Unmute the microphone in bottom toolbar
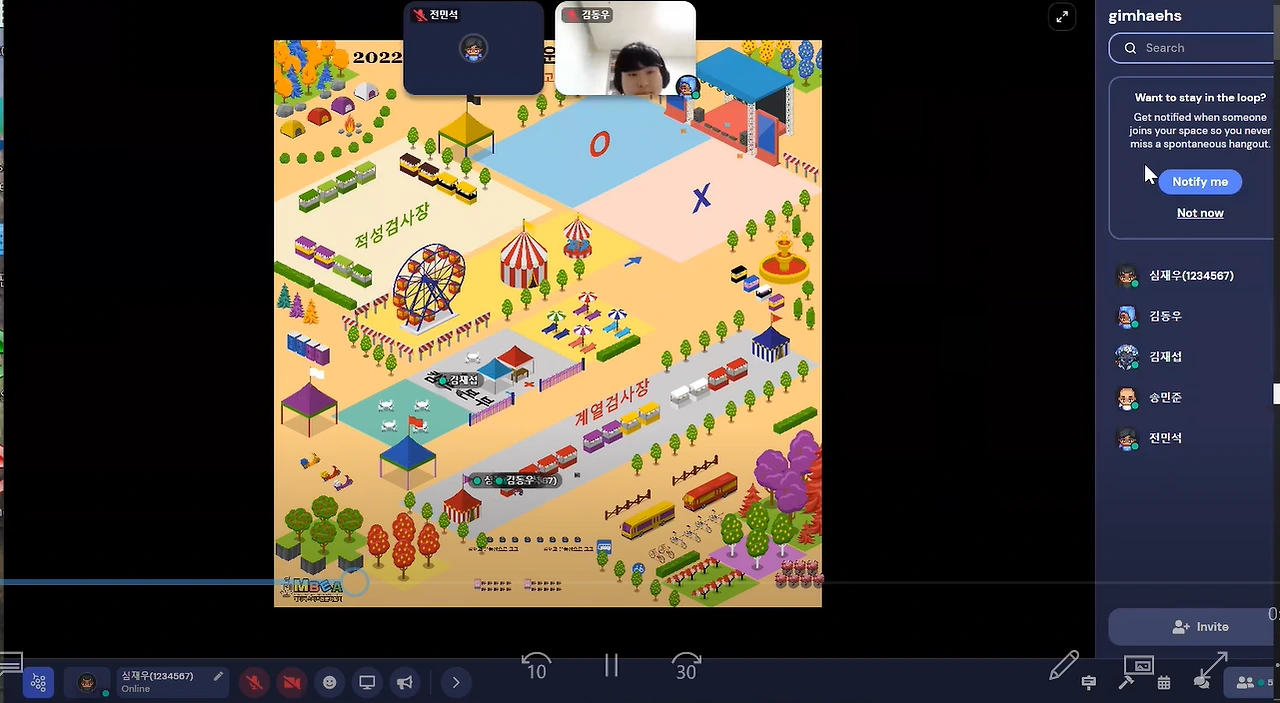1280x703 pixels. tap(254, 683)
